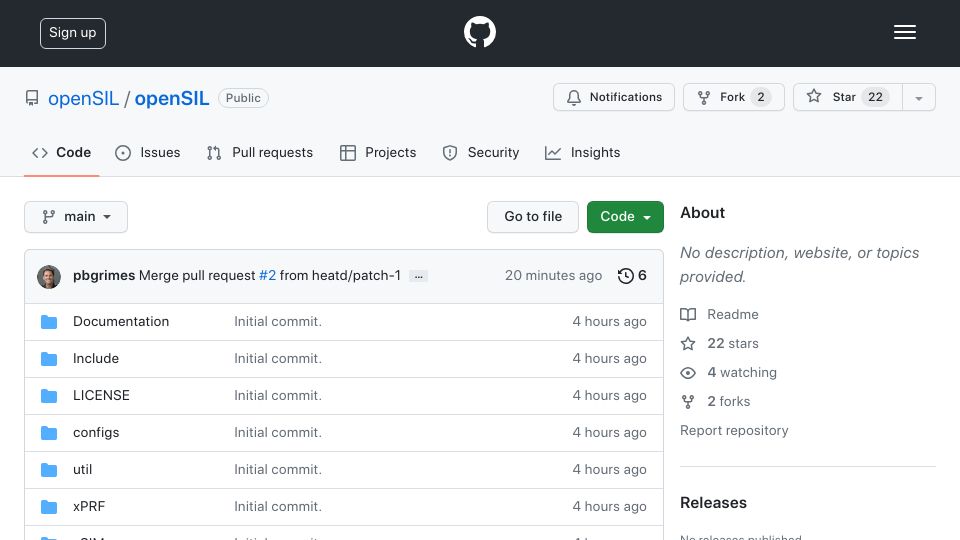Image resolution: width=960 pixels, height=540 pixels.
Task: Click Report repository link
Action: [734, 430]
